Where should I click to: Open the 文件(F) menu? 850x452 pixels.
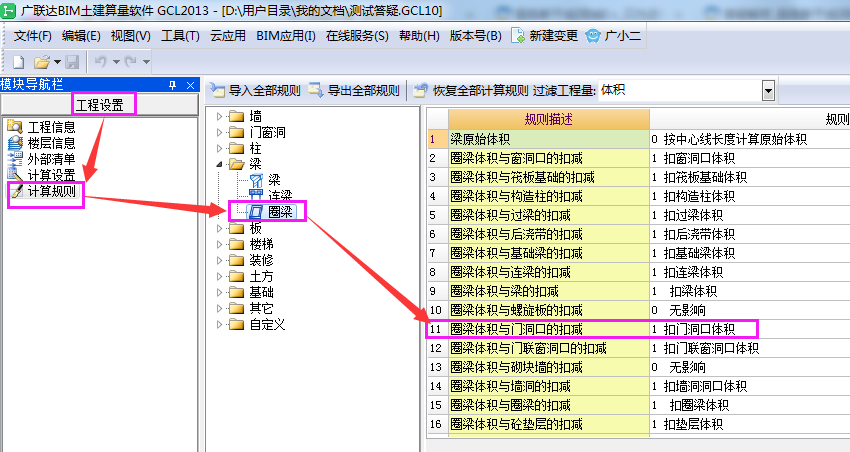pyautogui.click(x=33, y=36)
